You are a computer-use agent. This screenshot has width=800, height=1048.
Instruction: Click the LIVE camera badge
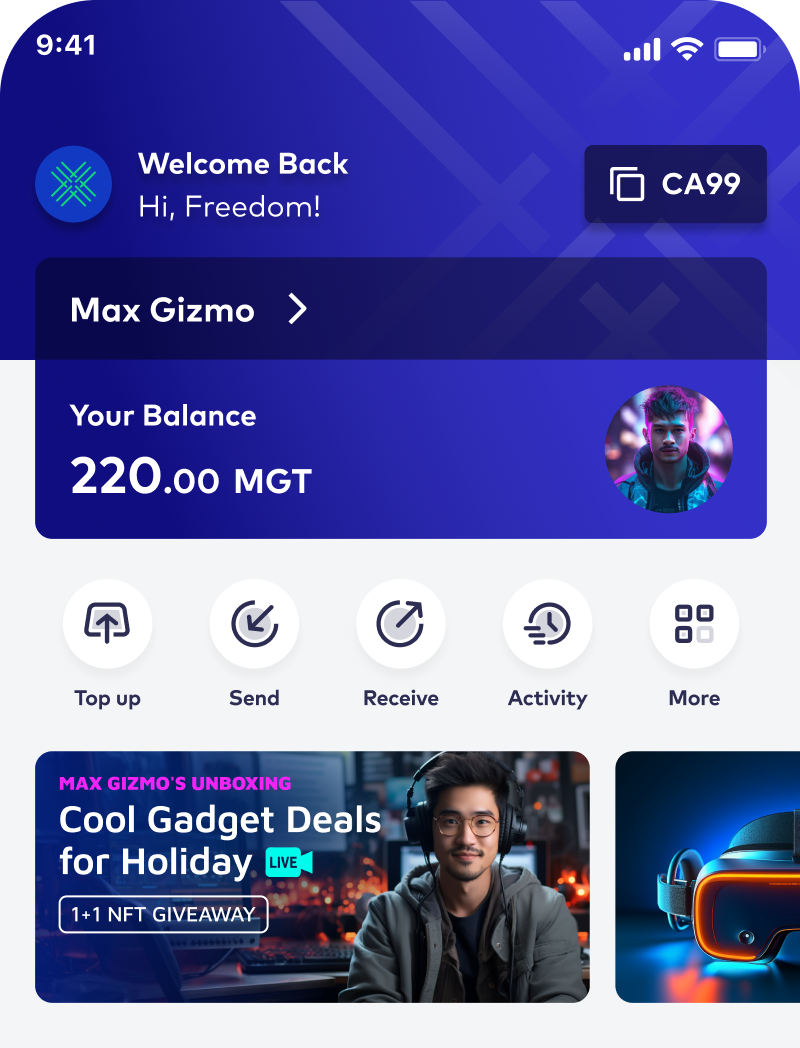[289, 862]
